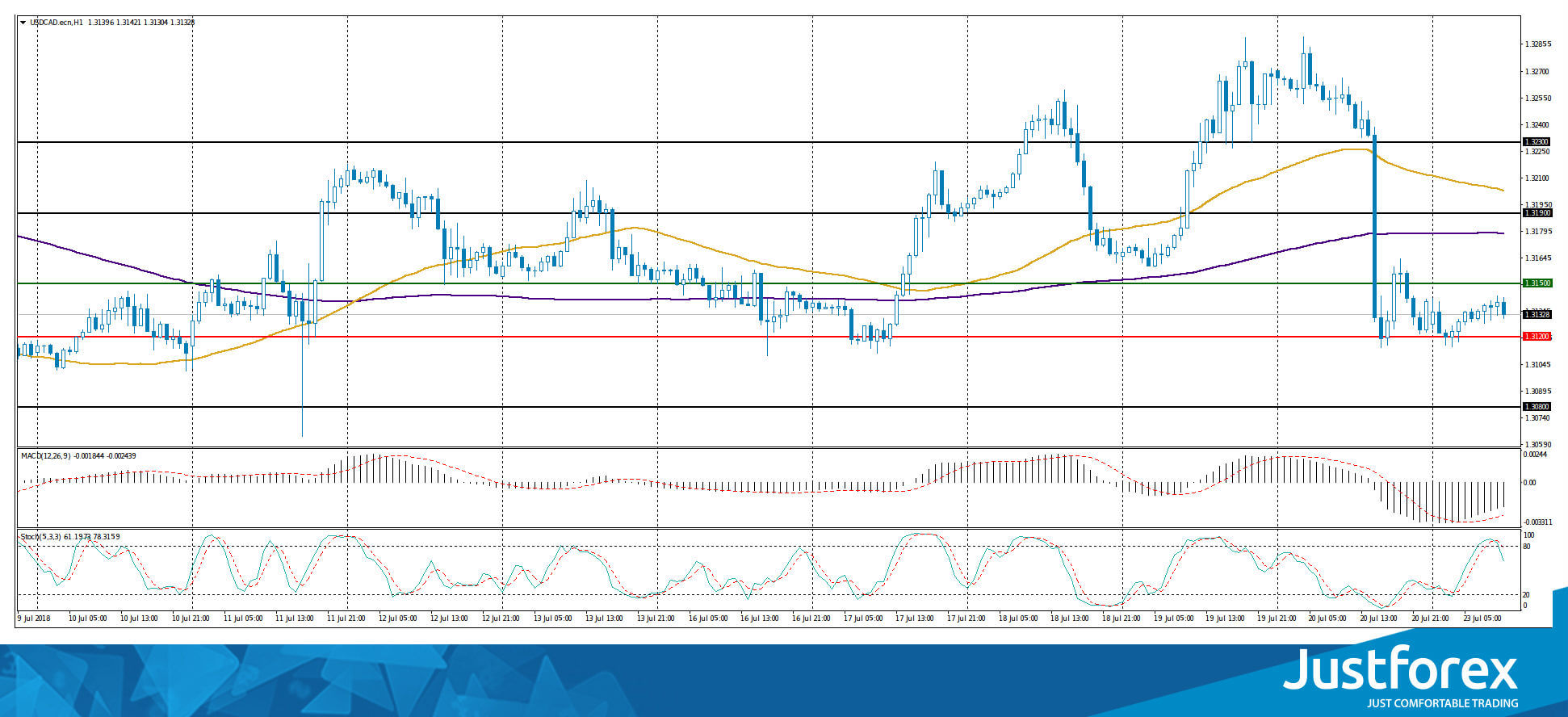Click the 1.32400 price axis label
The width and height of the screenshot is (1568, 717).
click(1538, 125)
